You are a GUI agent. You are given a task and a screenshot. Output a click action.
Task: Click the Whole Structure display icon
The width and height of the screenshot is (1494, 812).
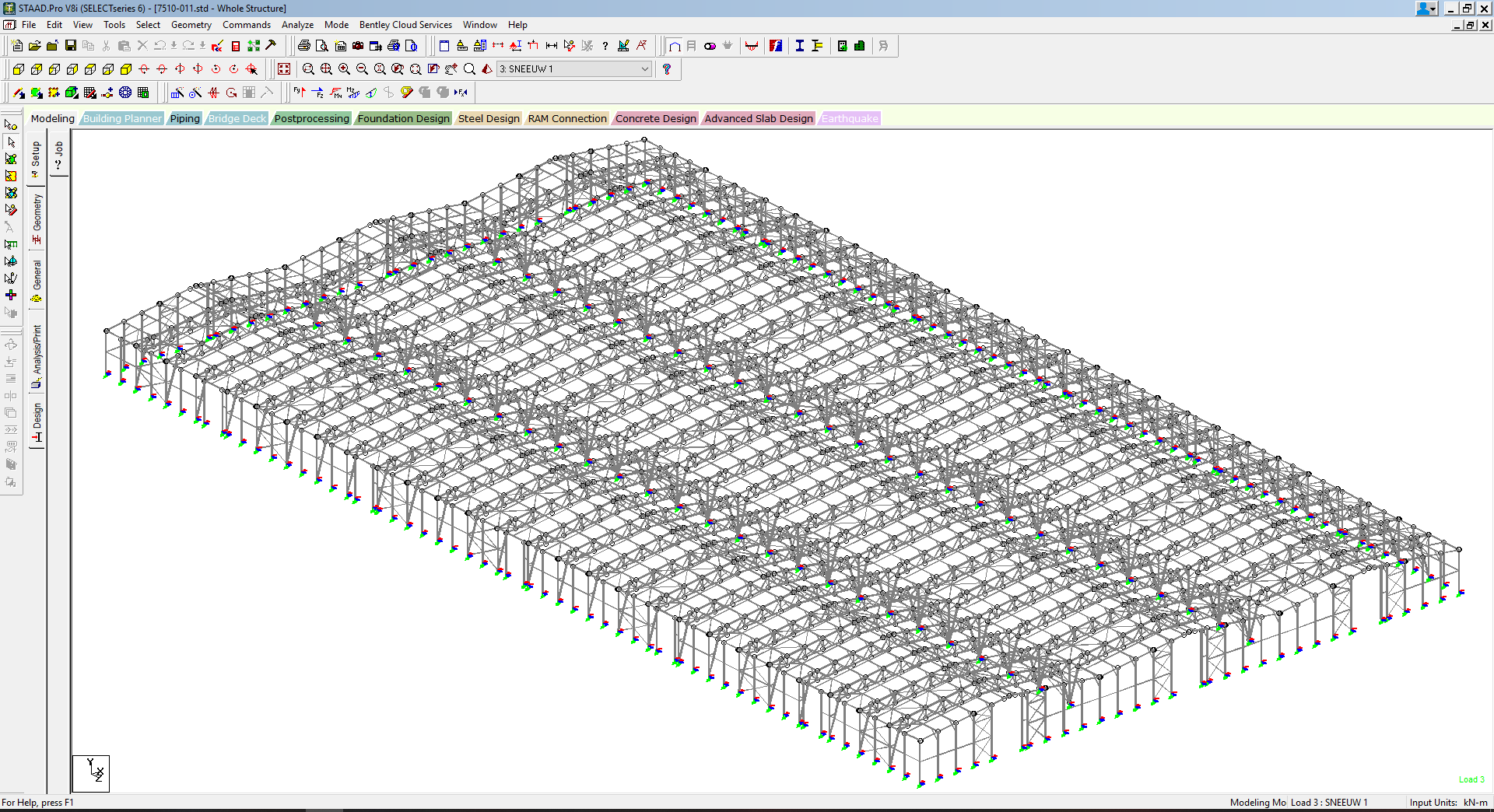(284, 69)
